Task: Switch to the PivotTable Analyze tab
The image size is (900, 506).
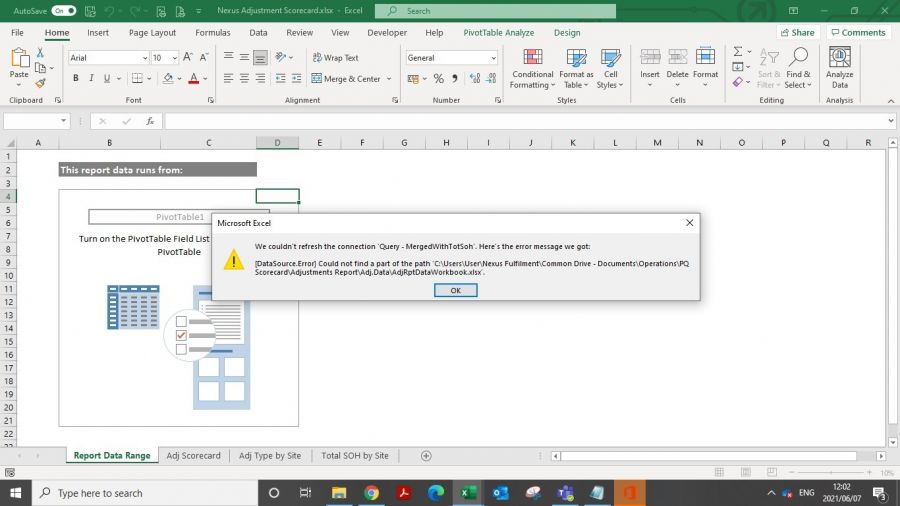Action: tap(498, 33)
